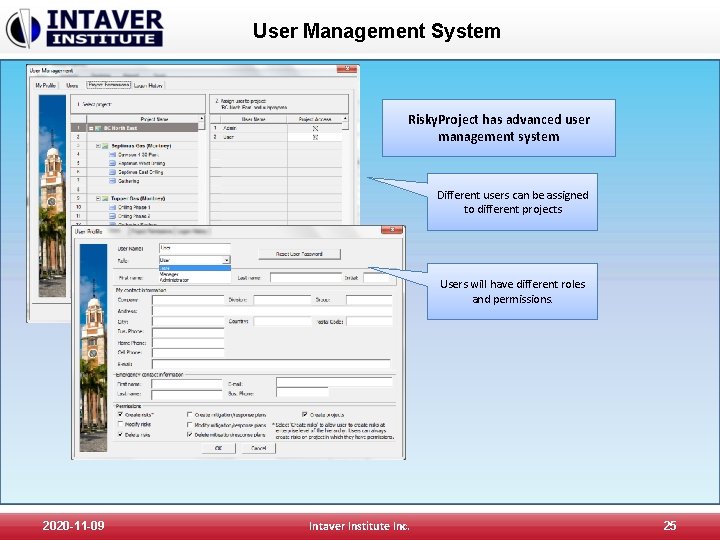The width and height of the screenshot is (720, 540).
Task: Uncheck the Create projects permission
Action: 305,415
